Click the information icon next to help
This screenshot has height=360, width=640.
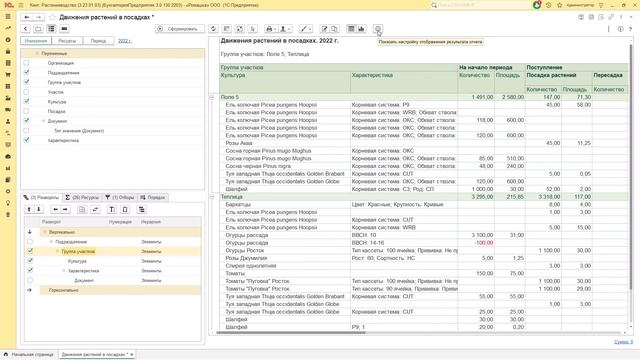(620, 29)
